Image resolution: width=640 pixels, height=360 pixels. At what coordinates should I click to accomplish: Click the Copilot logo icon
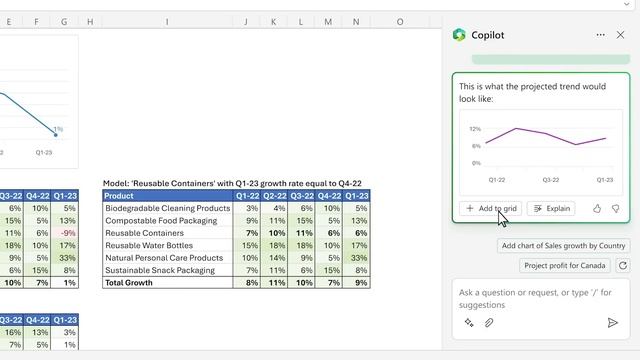459,35
